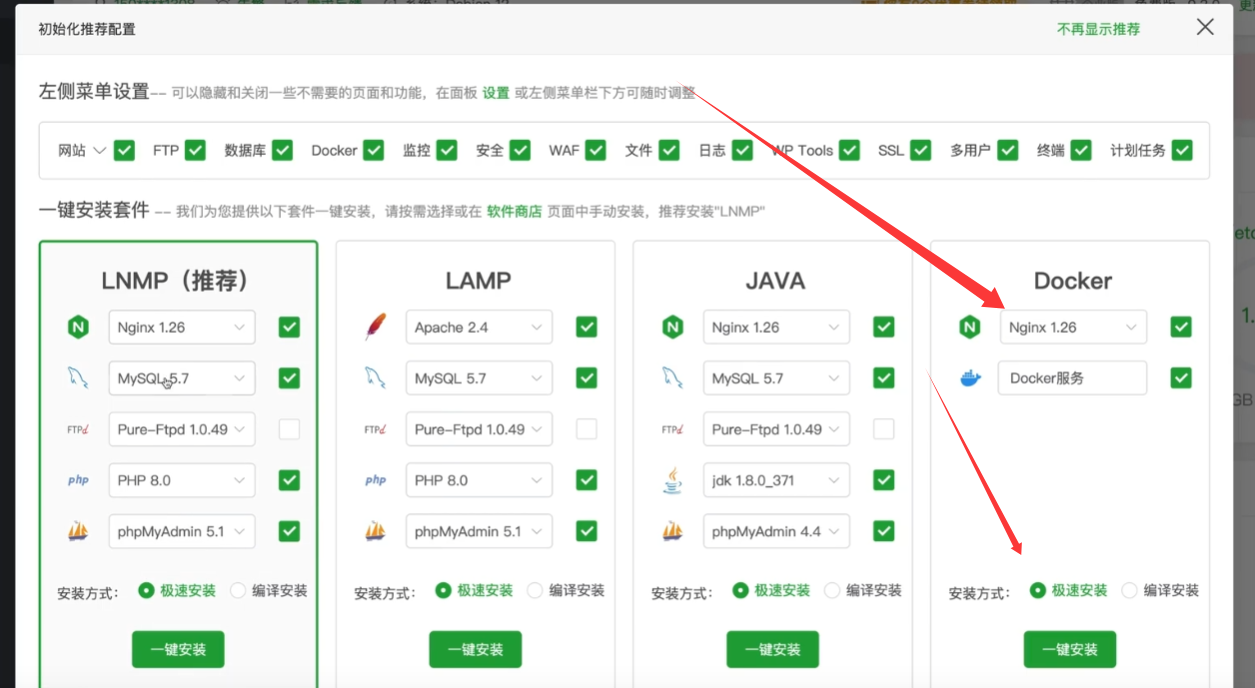
Task: Click the php icon in LAMP card
Action: point(375,480)
